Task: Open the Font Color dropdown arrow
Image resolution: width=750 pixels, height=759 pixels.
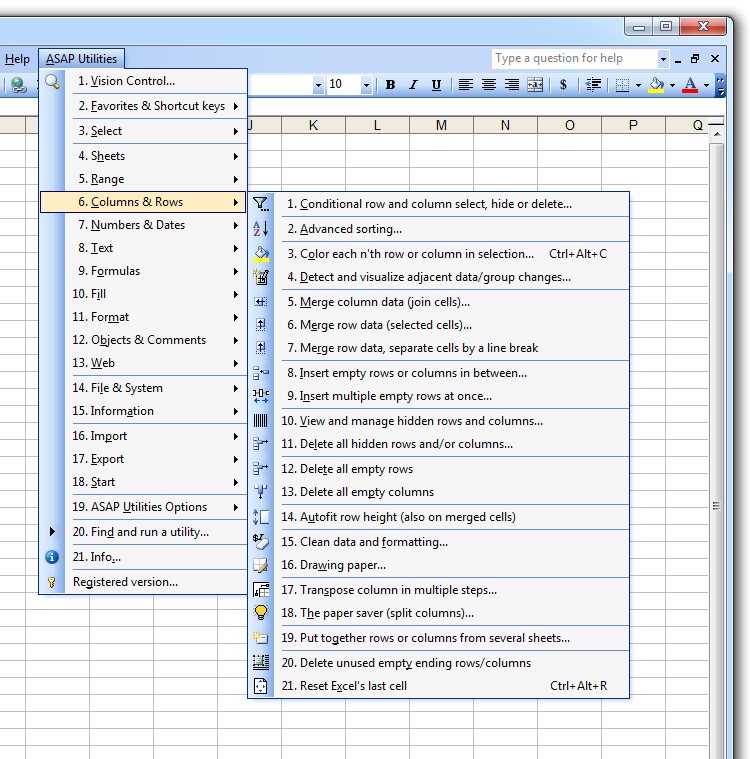Action: [706, 85]
